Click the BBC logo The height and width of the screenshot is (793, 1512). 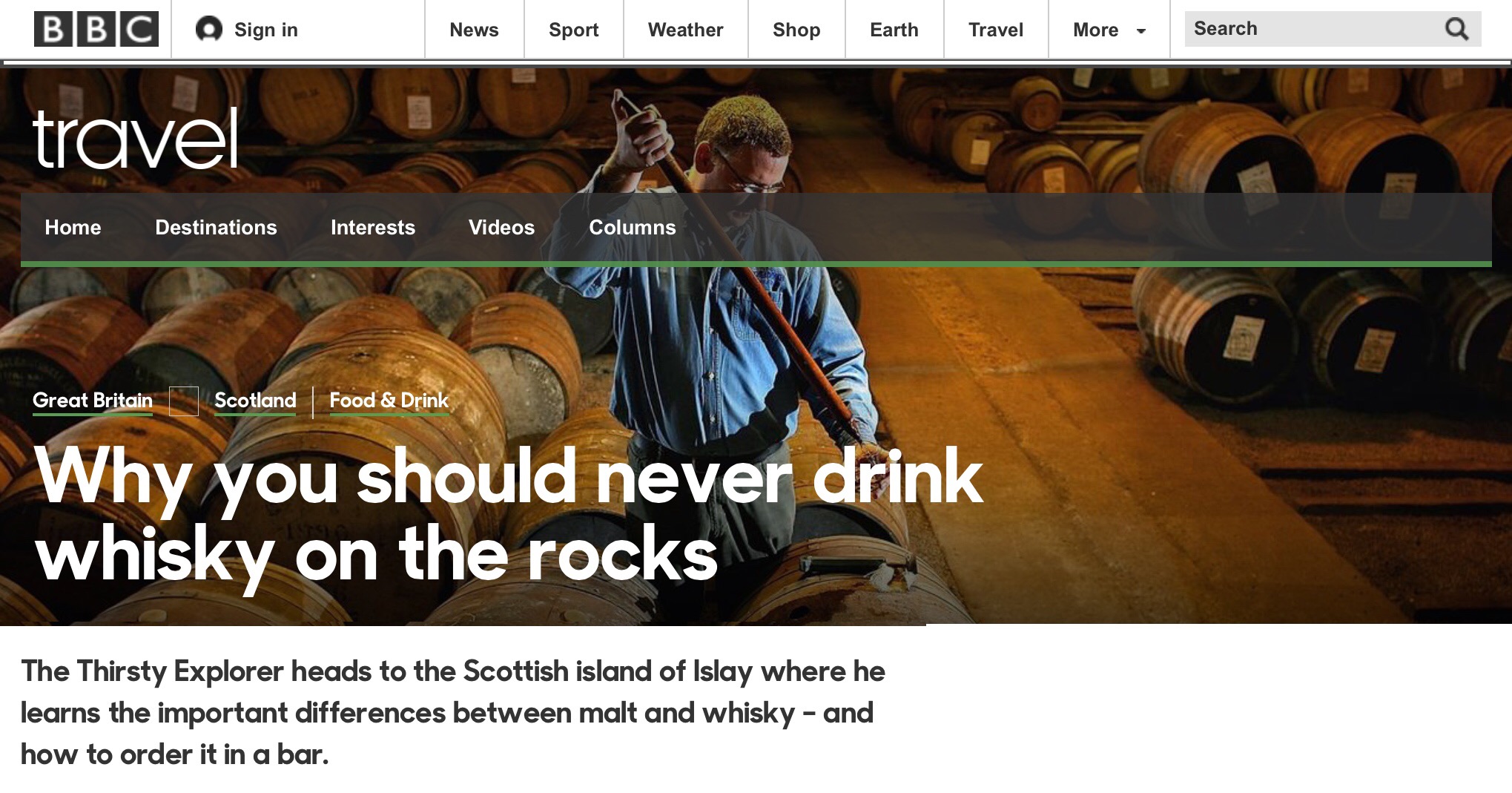pos(96,30)
